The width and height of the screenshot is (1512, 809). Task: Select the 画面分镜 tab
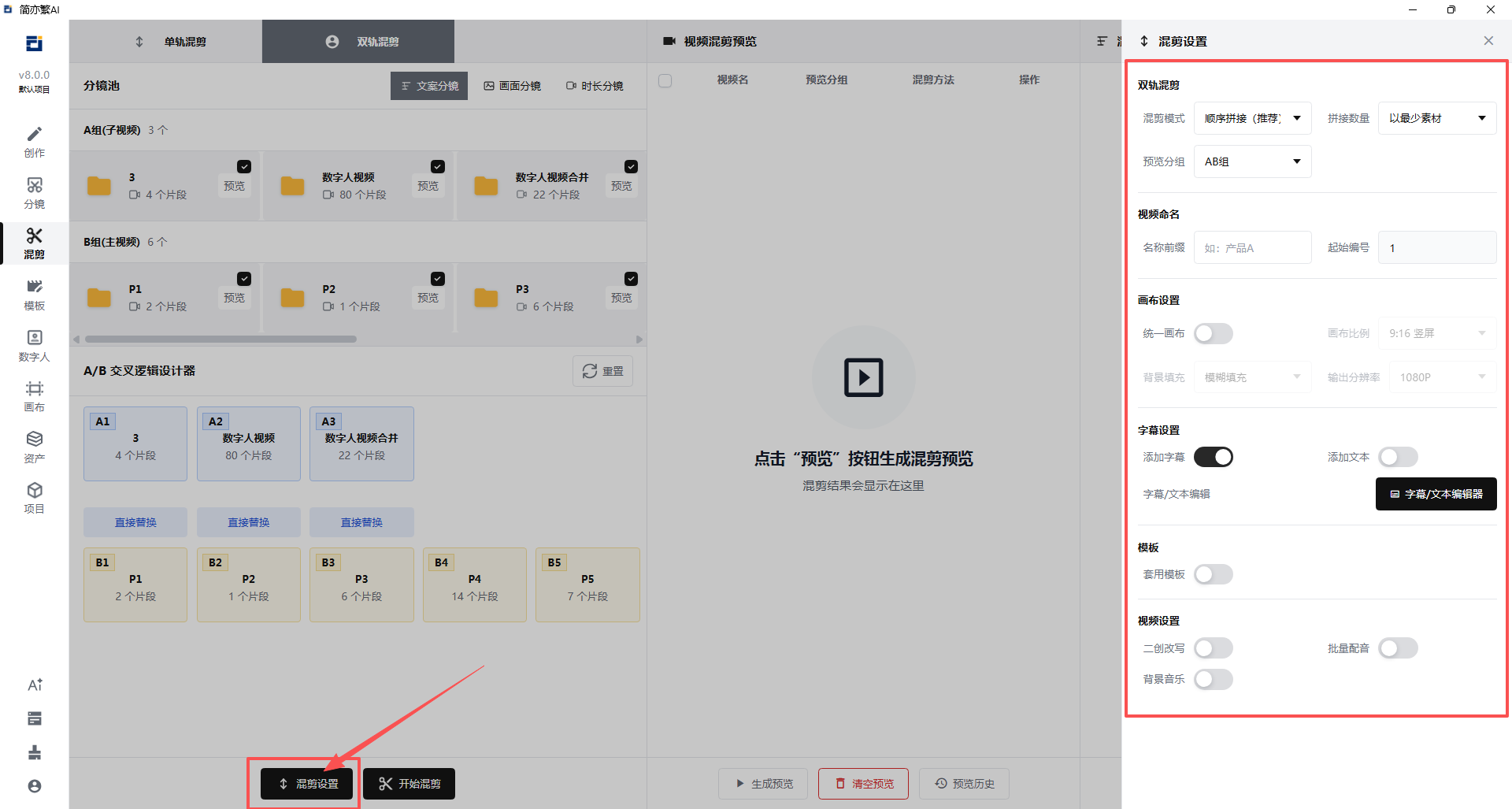tap(512, 86)
